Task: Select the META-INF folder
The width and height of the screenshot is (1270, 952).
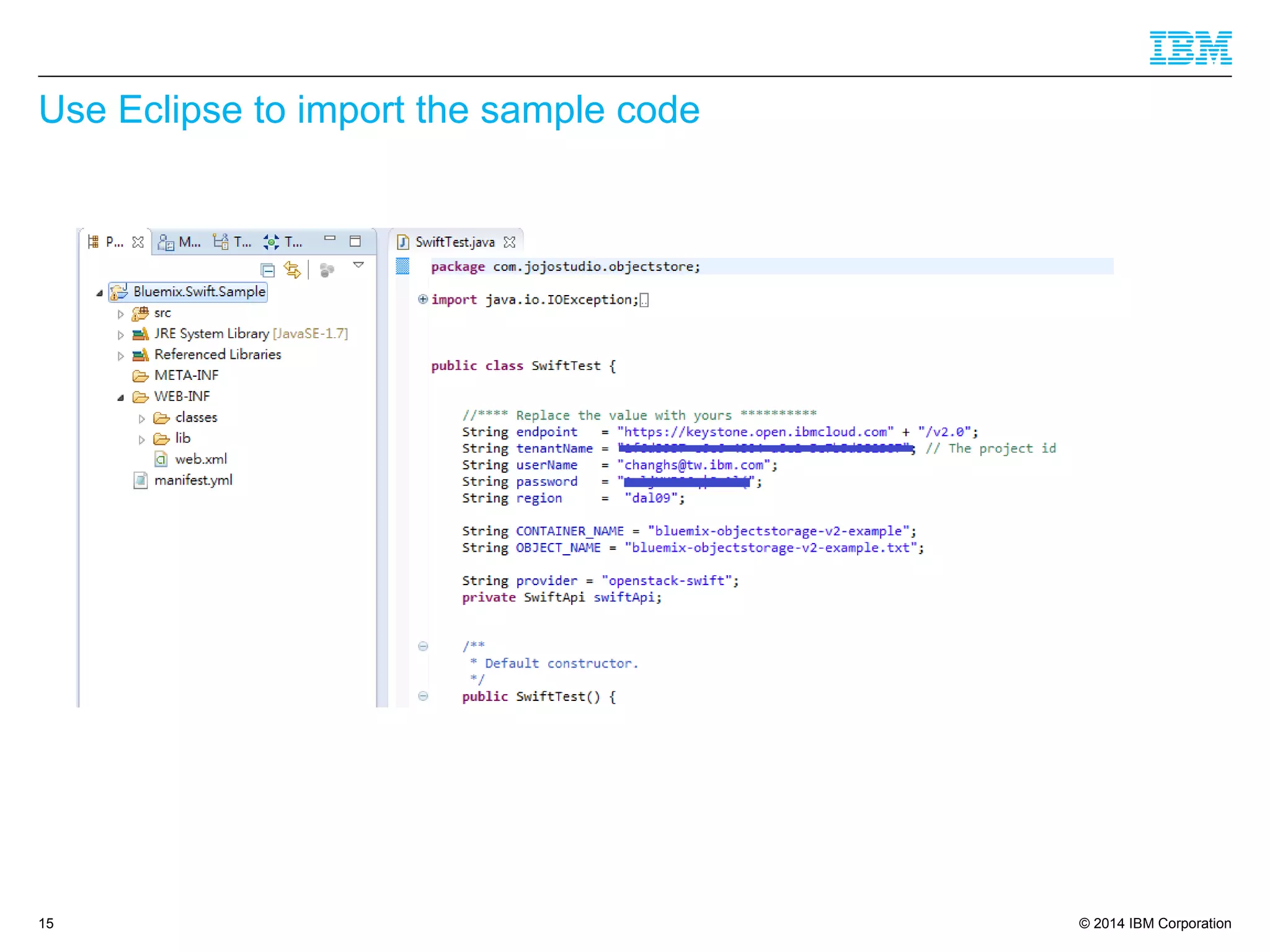Action: pos(175,376)
